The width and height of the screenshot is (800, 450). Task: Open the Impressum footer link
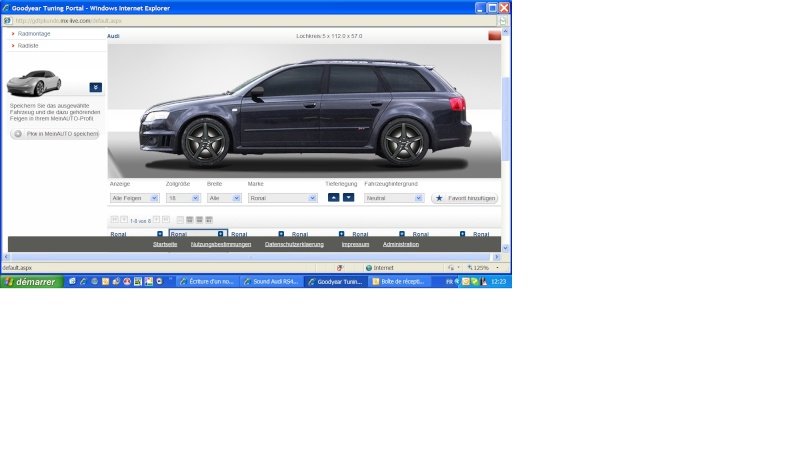[x=355, y=244]
